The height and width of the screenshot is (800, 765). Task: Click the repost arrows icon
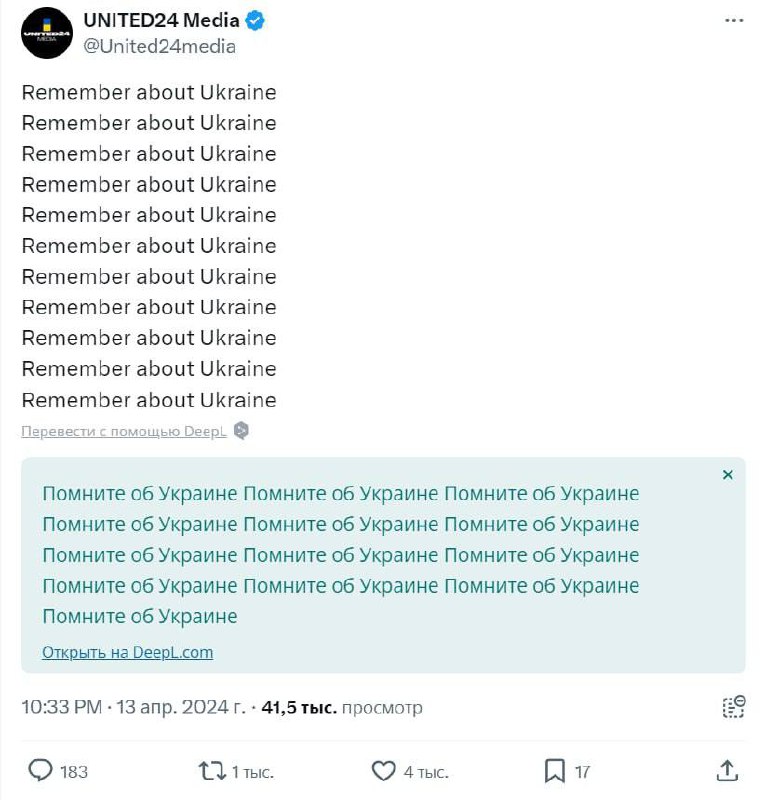212,771
